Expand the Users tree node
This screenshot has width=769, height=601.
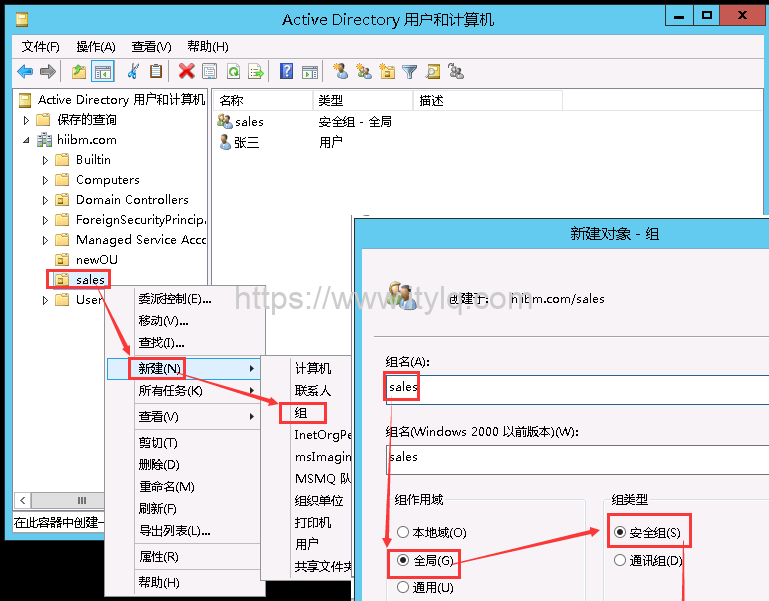click(45, 300)
